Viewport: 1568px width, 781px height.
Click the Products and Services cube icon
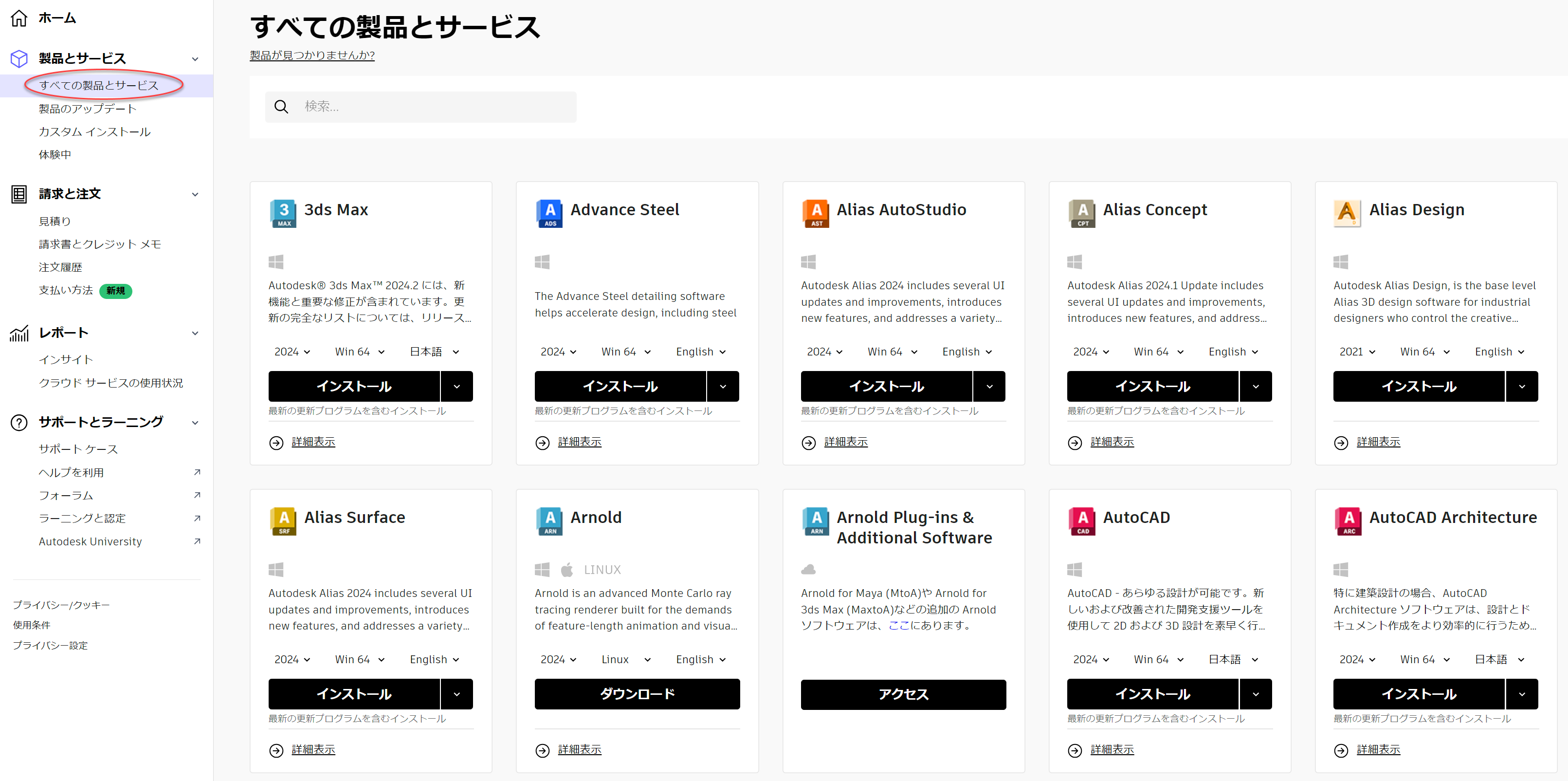[19, 58]
